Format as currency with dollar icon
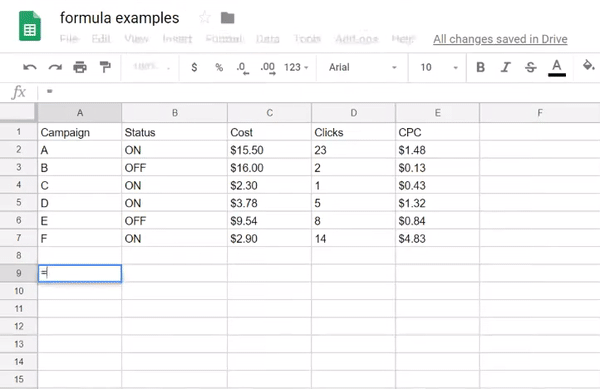600x389 pixels. click(194, 68)
